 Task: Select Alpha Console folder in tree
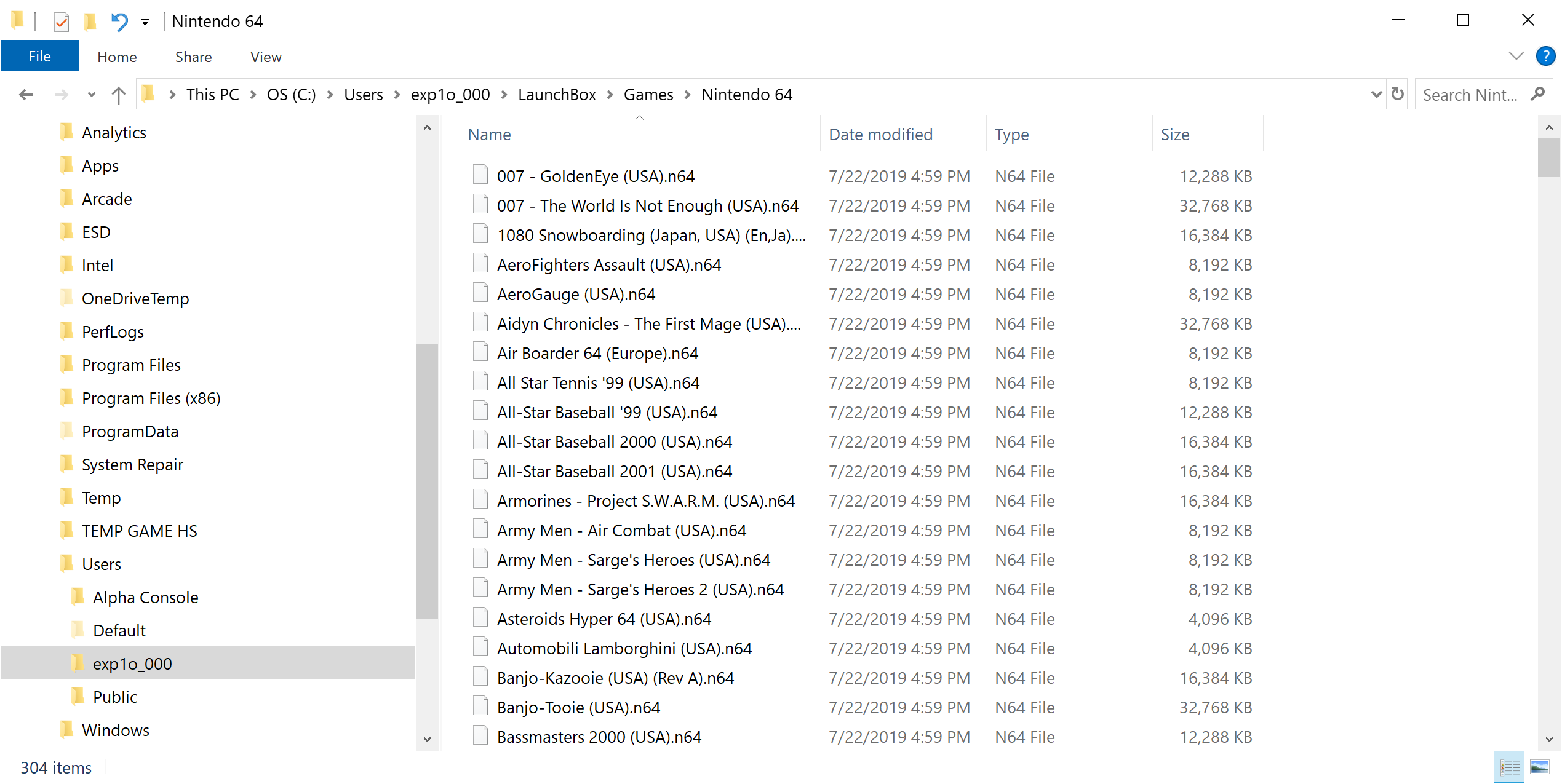point(146,598)
